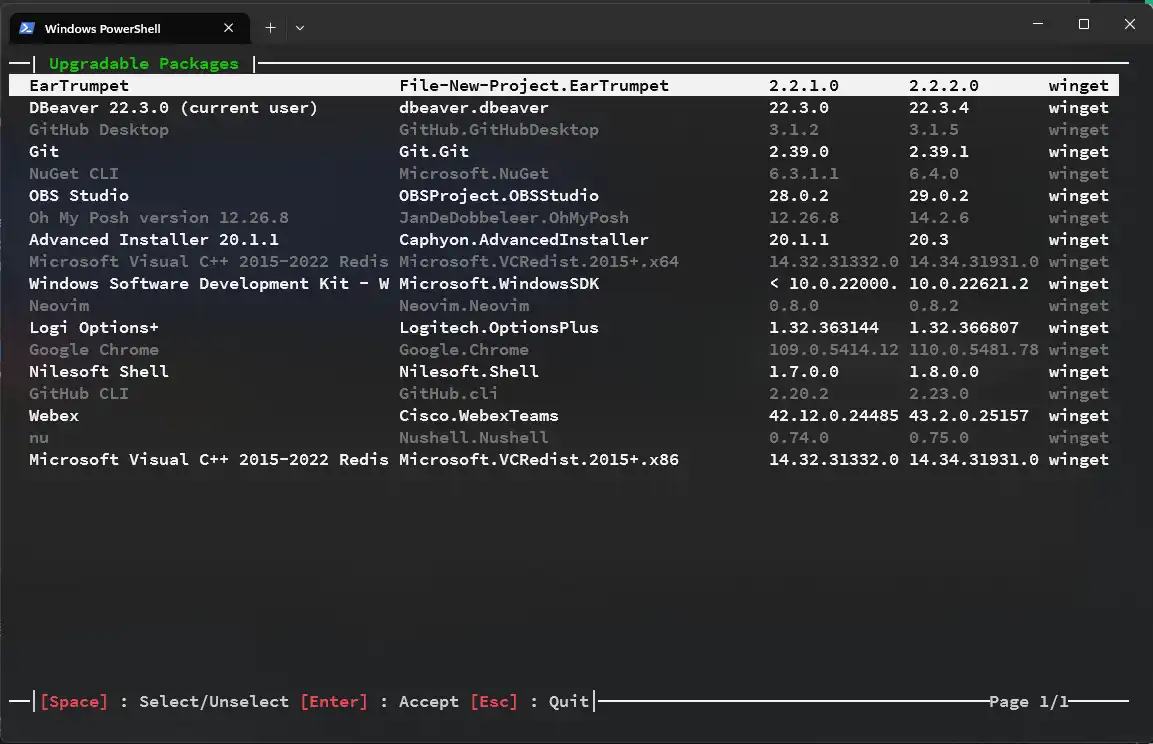Image resolution: width=1153 pixels, height=744 pixels.
Task: Click package ID Cisco.WebexTeams
Action: (x=479, y=415)
